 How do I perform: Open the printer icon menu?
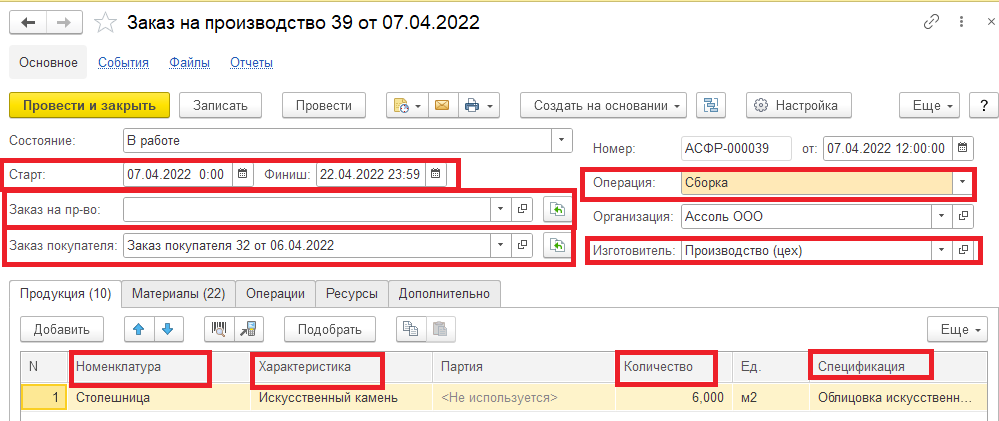(x=477, y=106)
